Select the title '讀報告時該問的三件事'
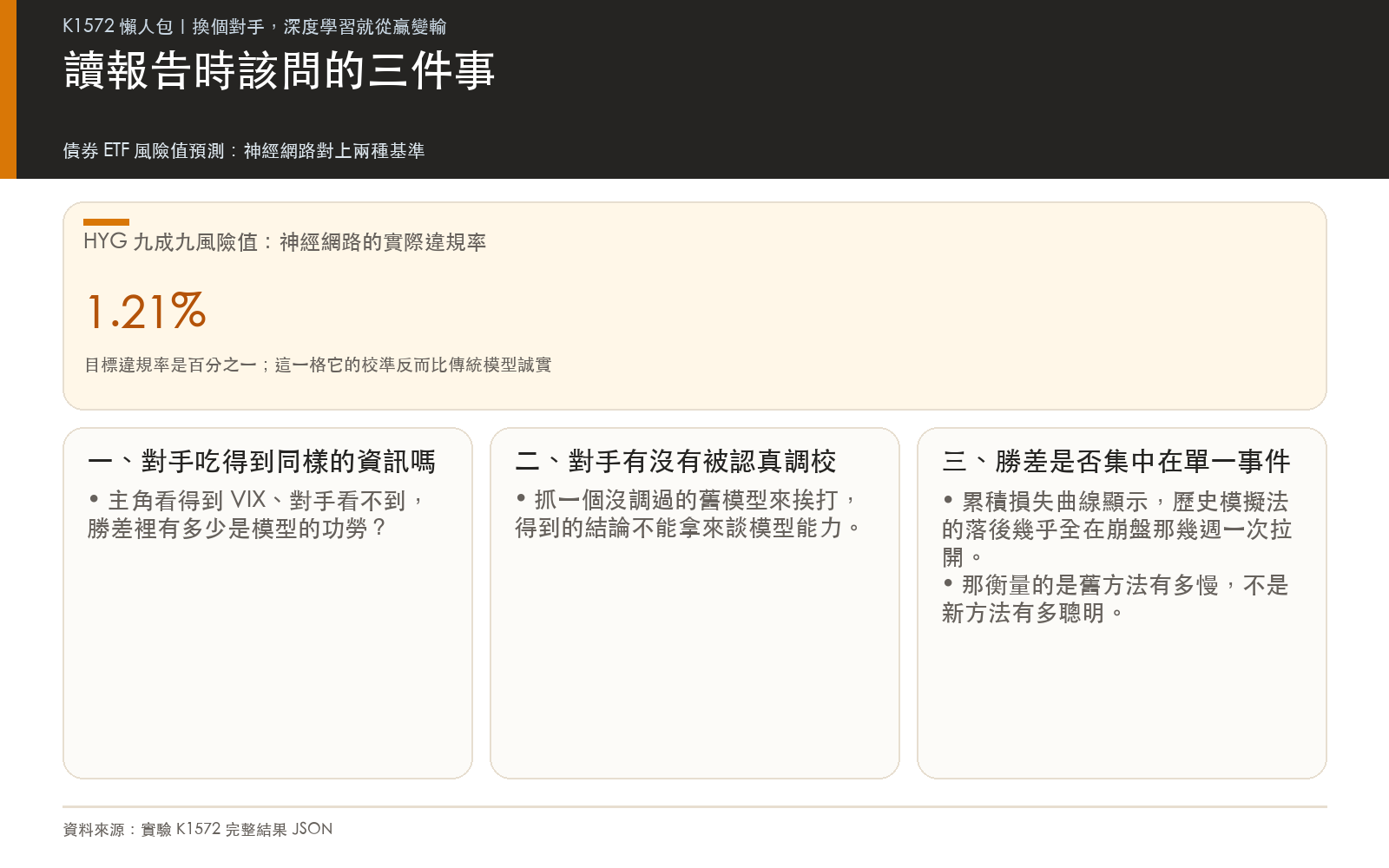This screenshot has height=868, width=1389. 279,70
